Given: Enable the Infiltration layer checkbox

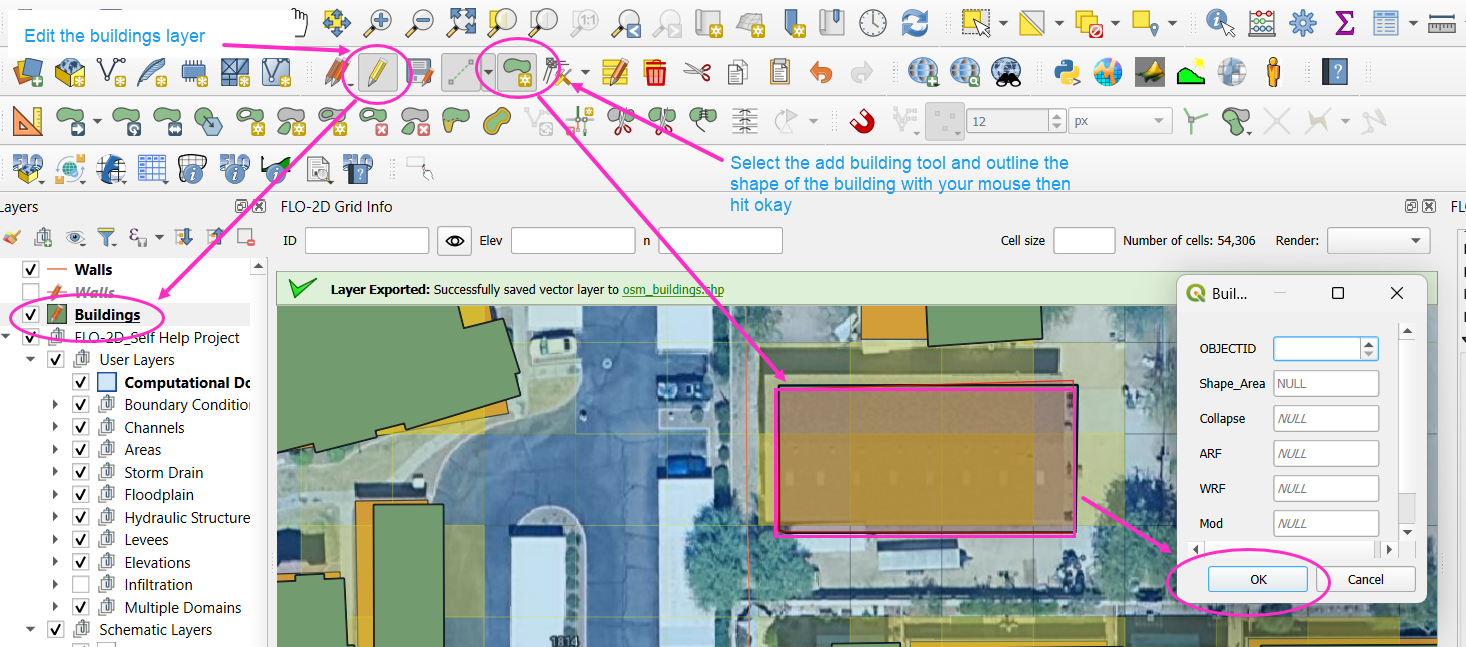Looking at the screenshot, I should pos(82,585).
